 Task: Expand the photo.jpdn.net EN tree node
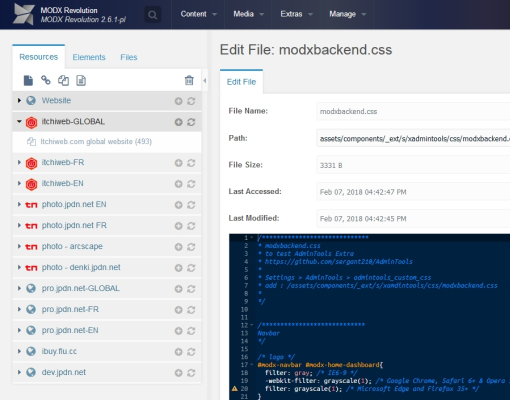coord(19,204)
